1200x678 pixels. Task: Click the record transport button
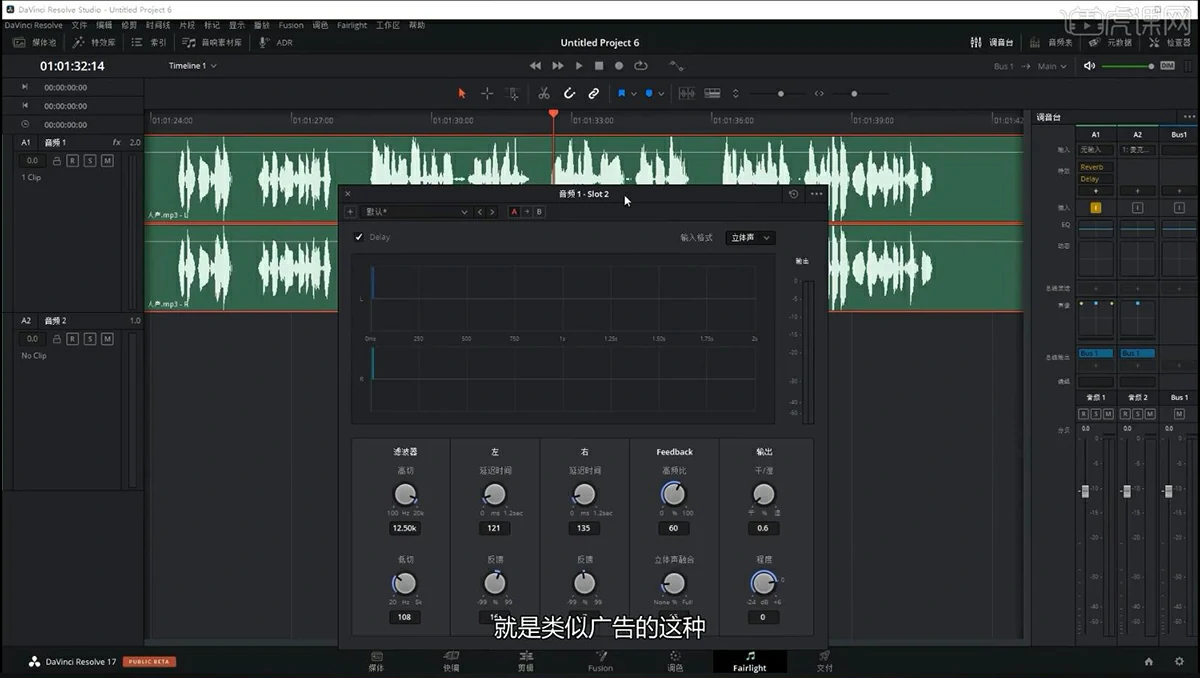tap(619, 66)
